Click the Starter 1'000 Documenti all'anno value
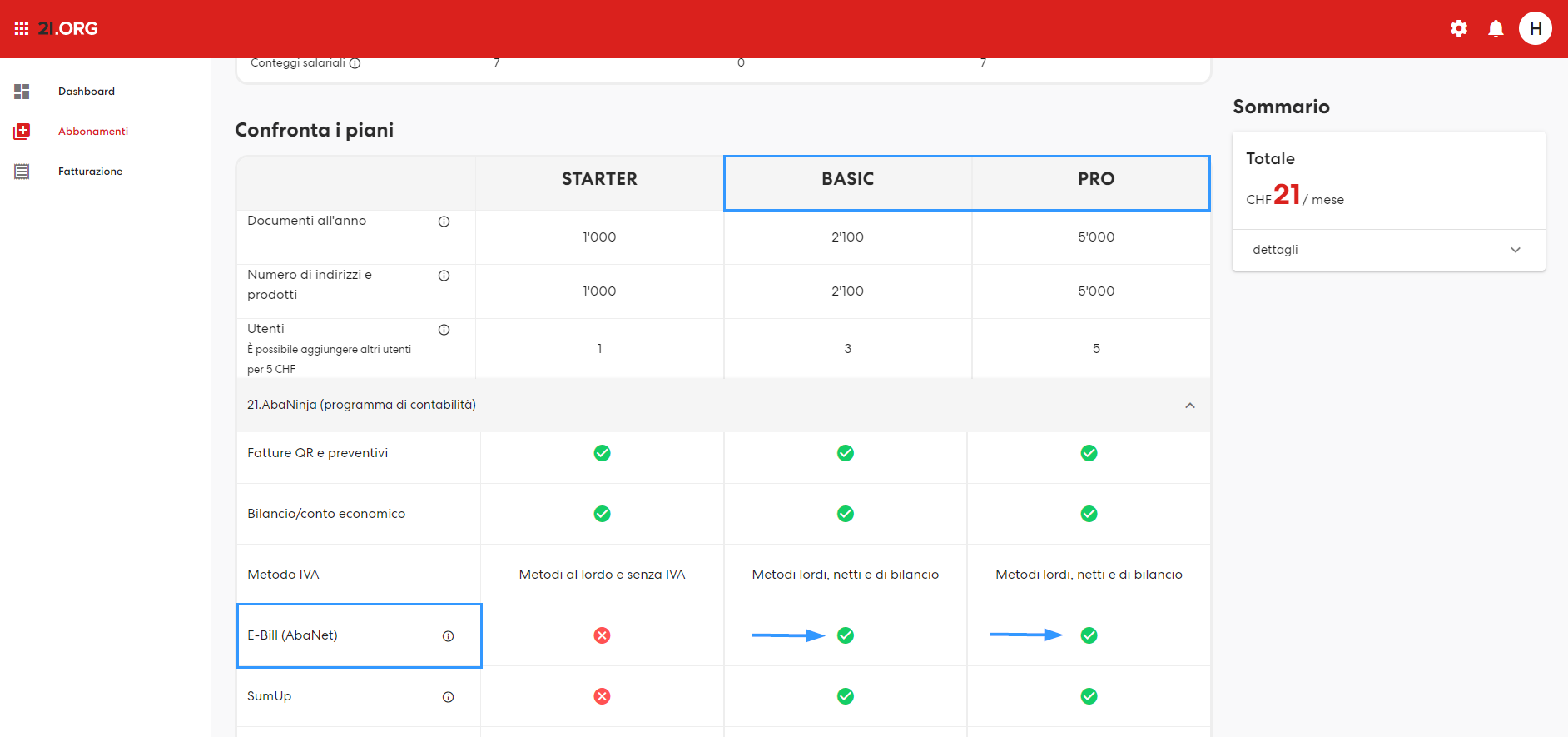 click(x=599, y=237)
